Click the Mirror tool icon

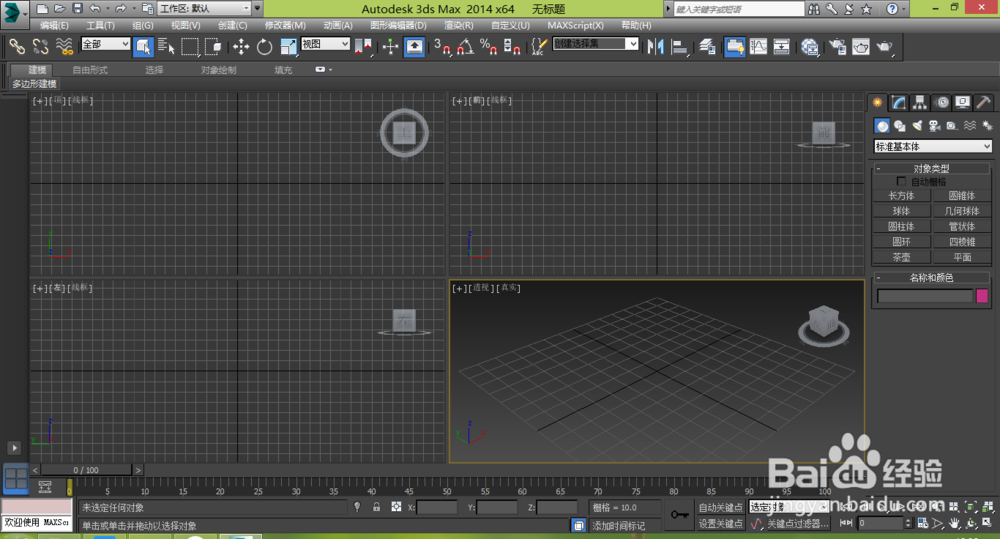(657, 46)
